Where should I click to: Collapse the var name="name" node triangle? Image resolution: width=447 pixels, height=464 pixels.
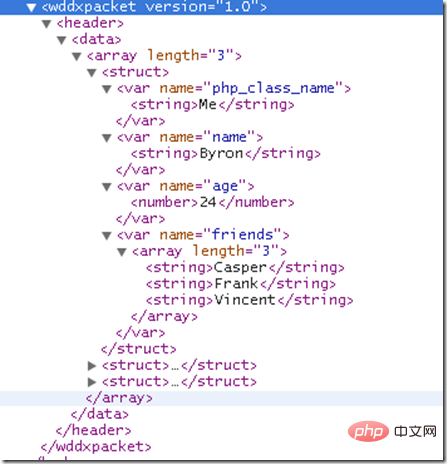pyautogui.click(x=106, y=138)
